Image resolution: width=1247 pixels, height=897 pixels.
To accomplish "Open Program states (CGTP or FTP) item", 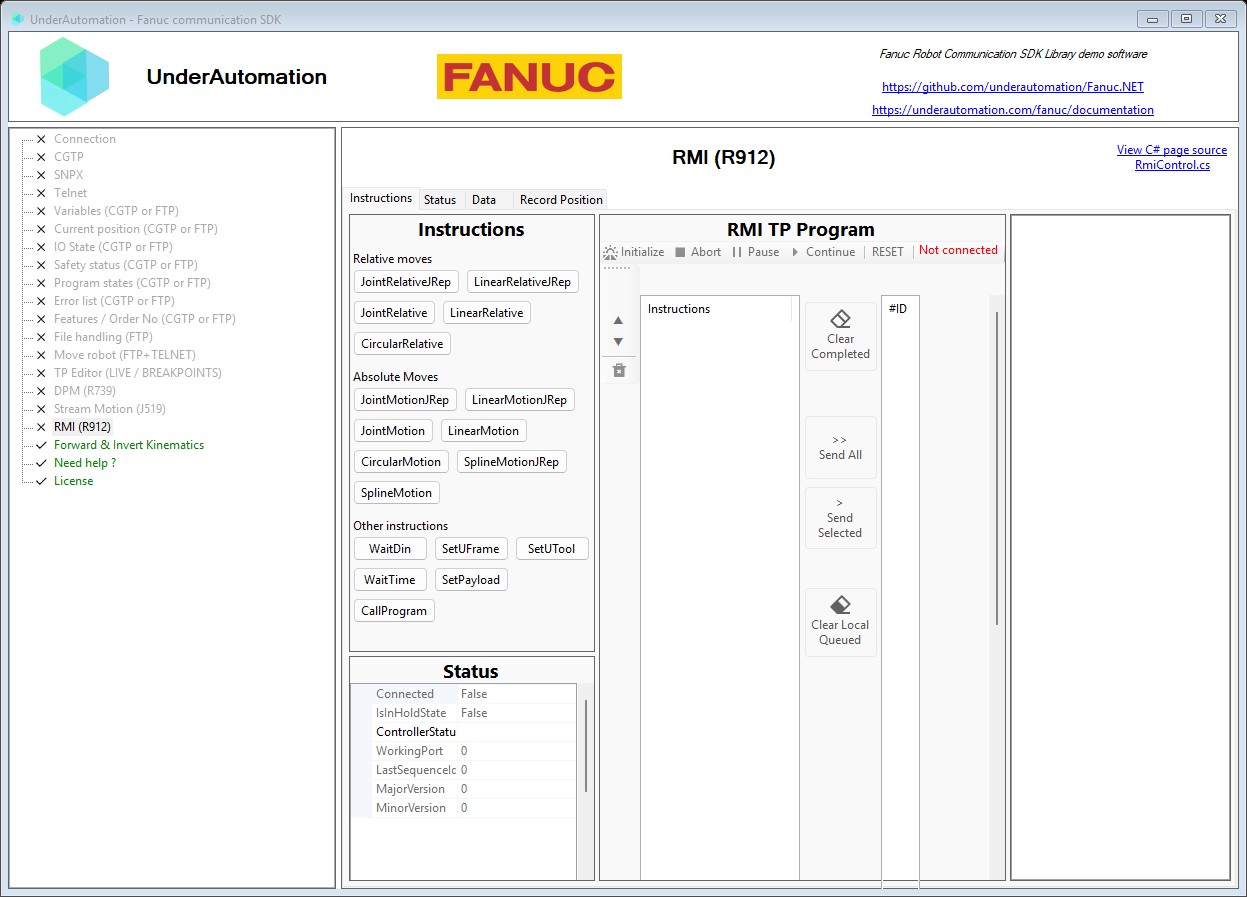I will 133,283.
